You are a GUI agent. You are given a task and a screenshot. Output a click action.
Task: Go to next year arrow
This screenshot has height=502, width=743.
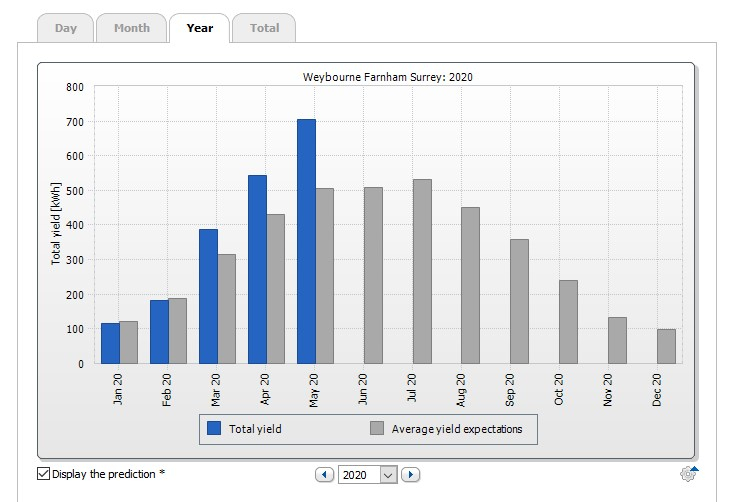click(410, 475)
